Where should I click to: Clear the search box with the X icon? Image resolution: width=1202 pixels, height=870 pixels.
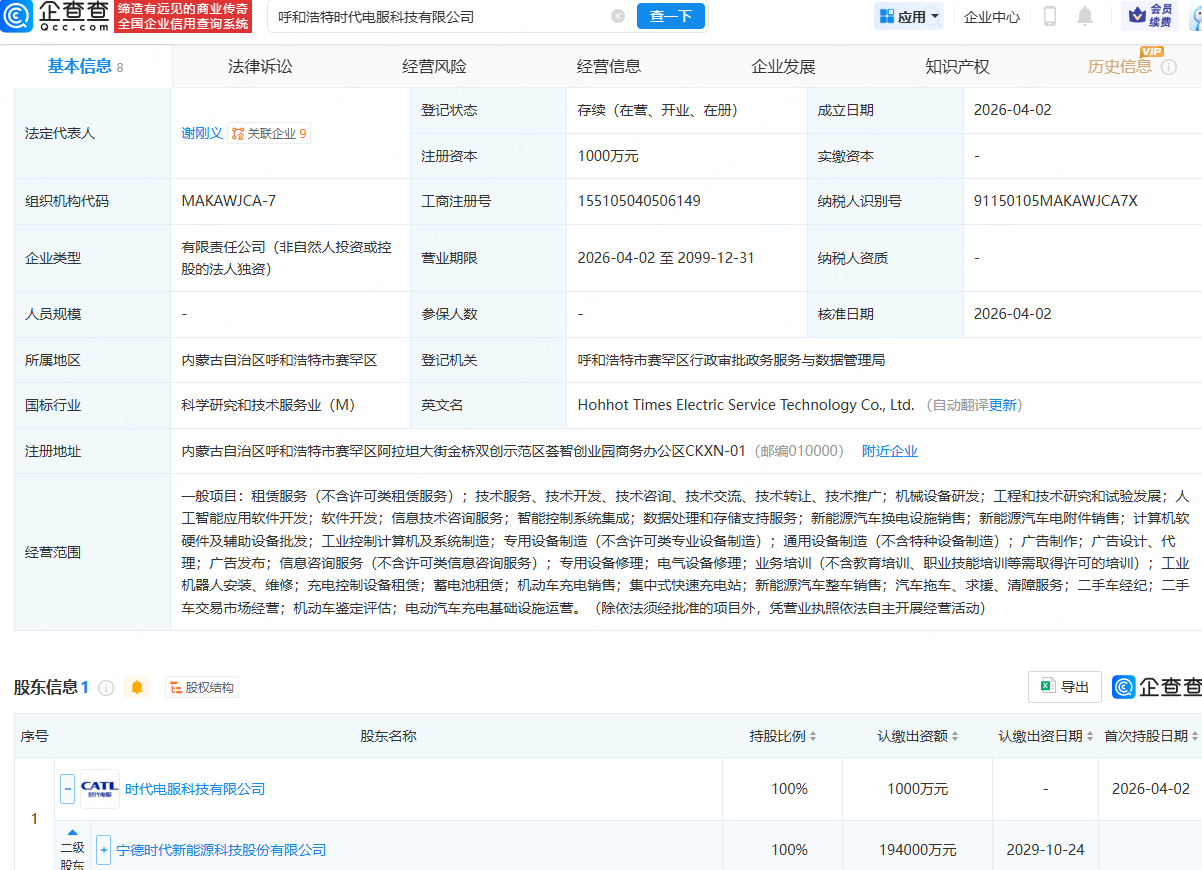(x=617, y=16)
